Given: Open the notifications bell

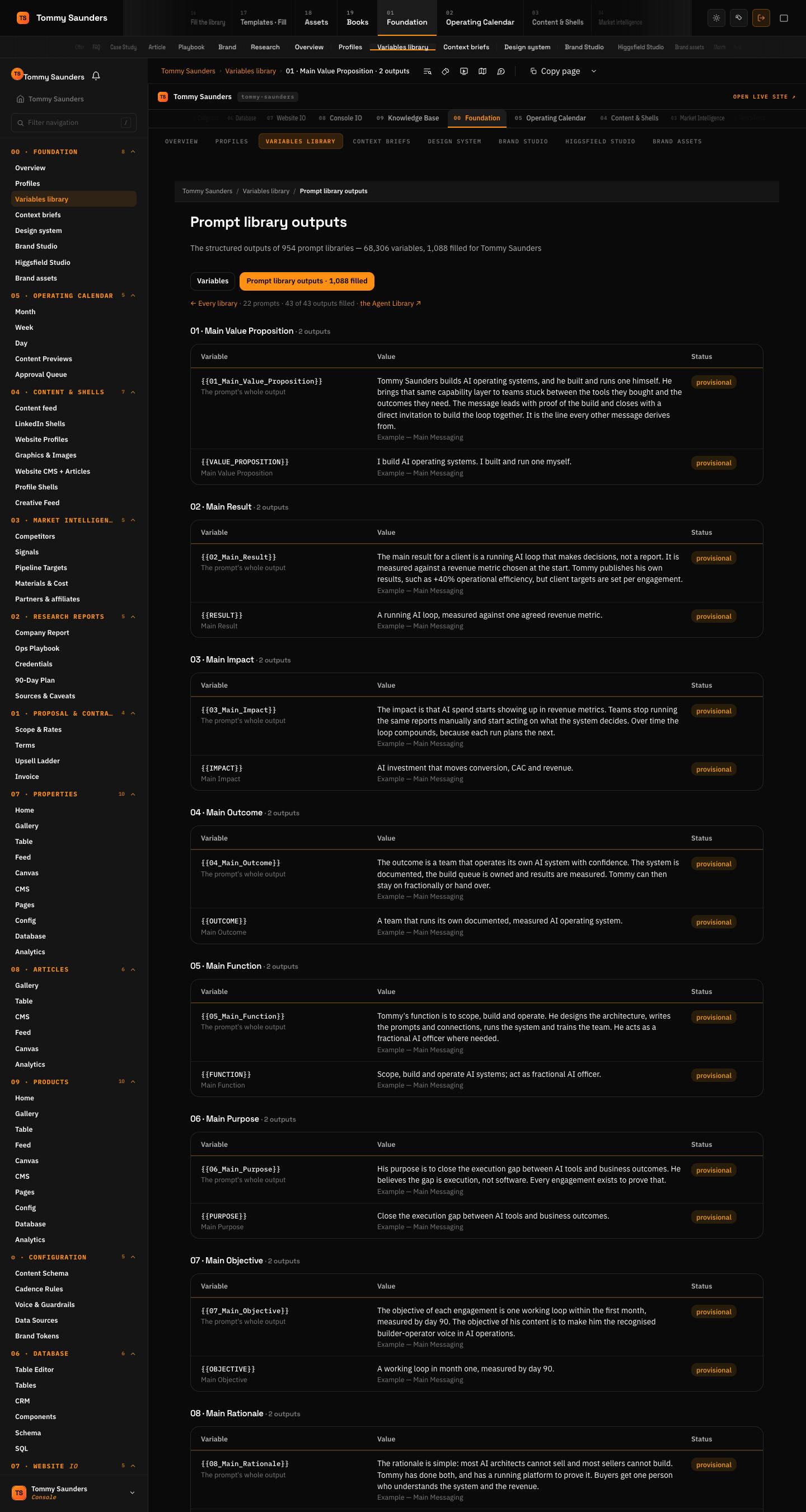Looking at the screenshot, I should [96, 76].
